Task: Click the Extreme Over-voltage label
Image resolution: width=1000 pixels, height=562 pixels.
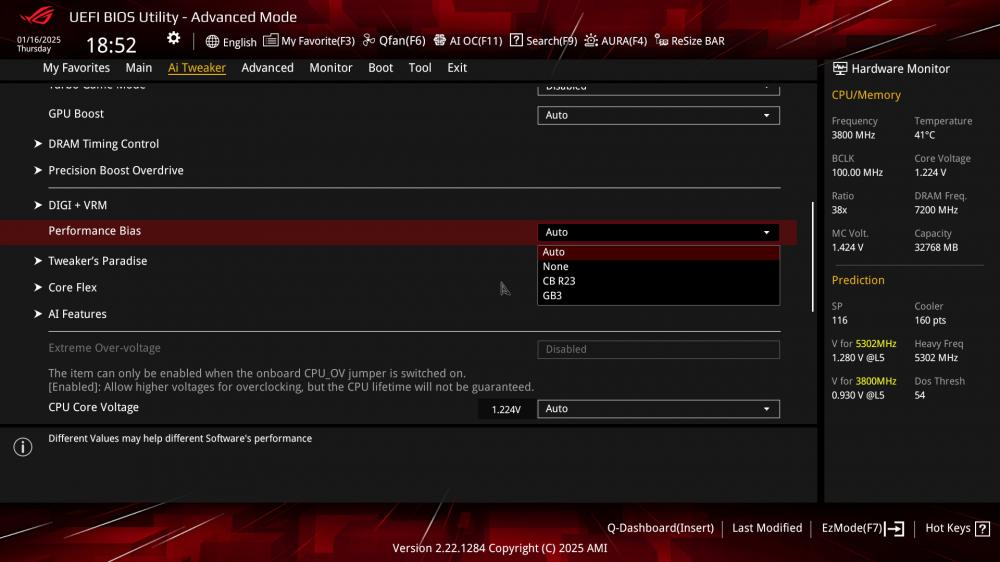Action: click(105, 348)
